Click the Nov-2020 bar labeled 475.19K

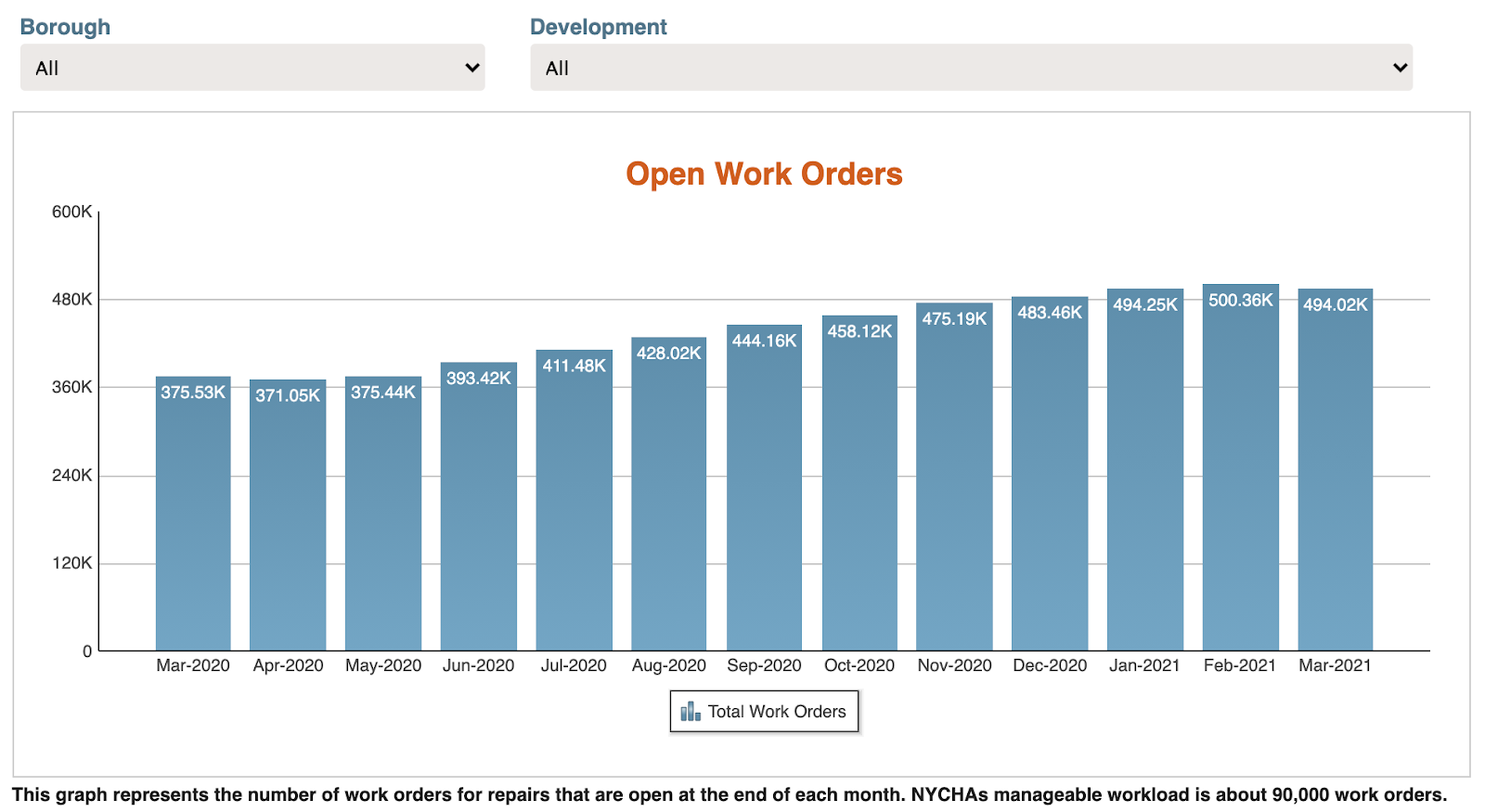[954, 477]
